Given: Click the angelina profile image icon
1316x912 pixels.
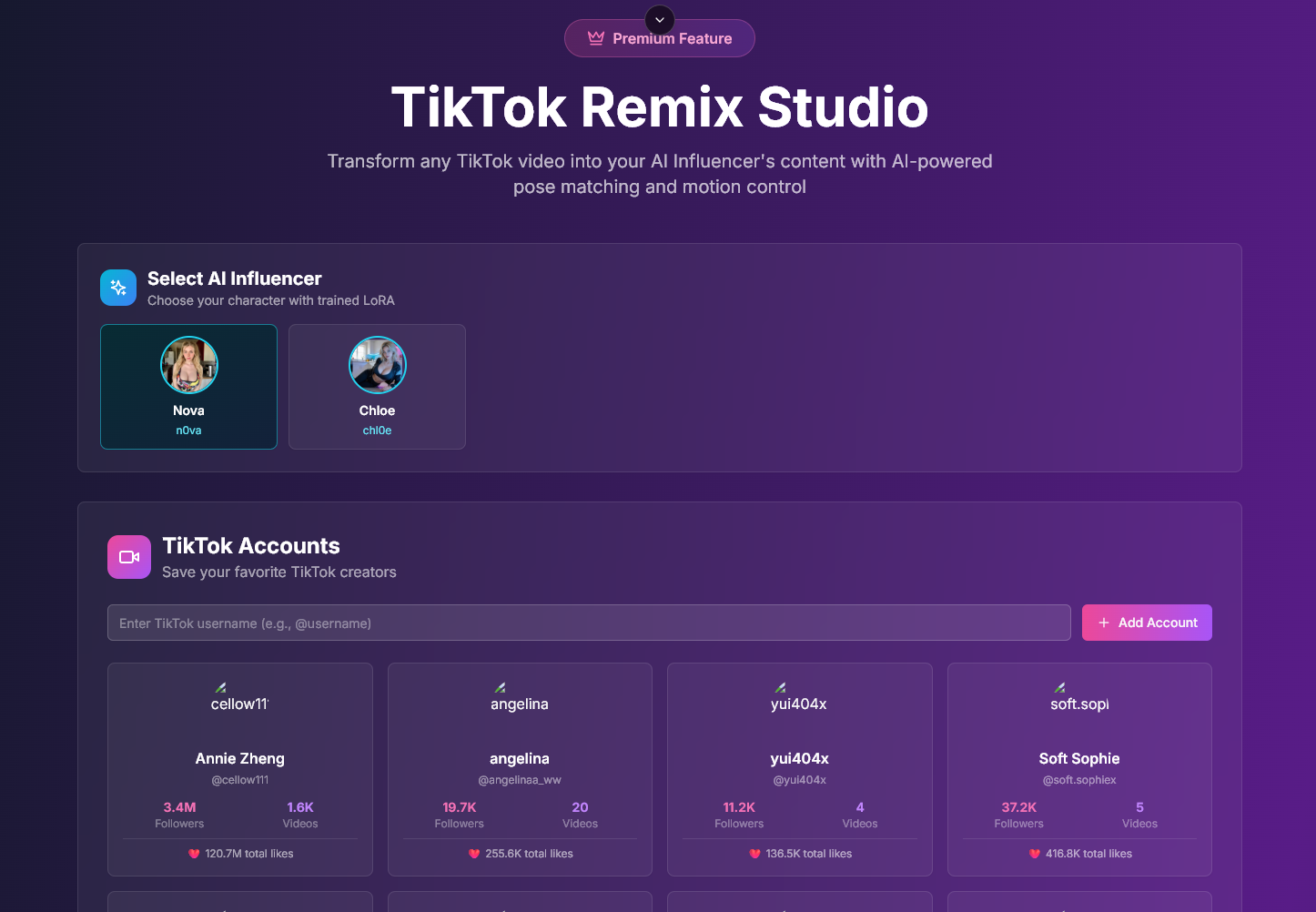Looking at the screenshot, I should point(501,688).
